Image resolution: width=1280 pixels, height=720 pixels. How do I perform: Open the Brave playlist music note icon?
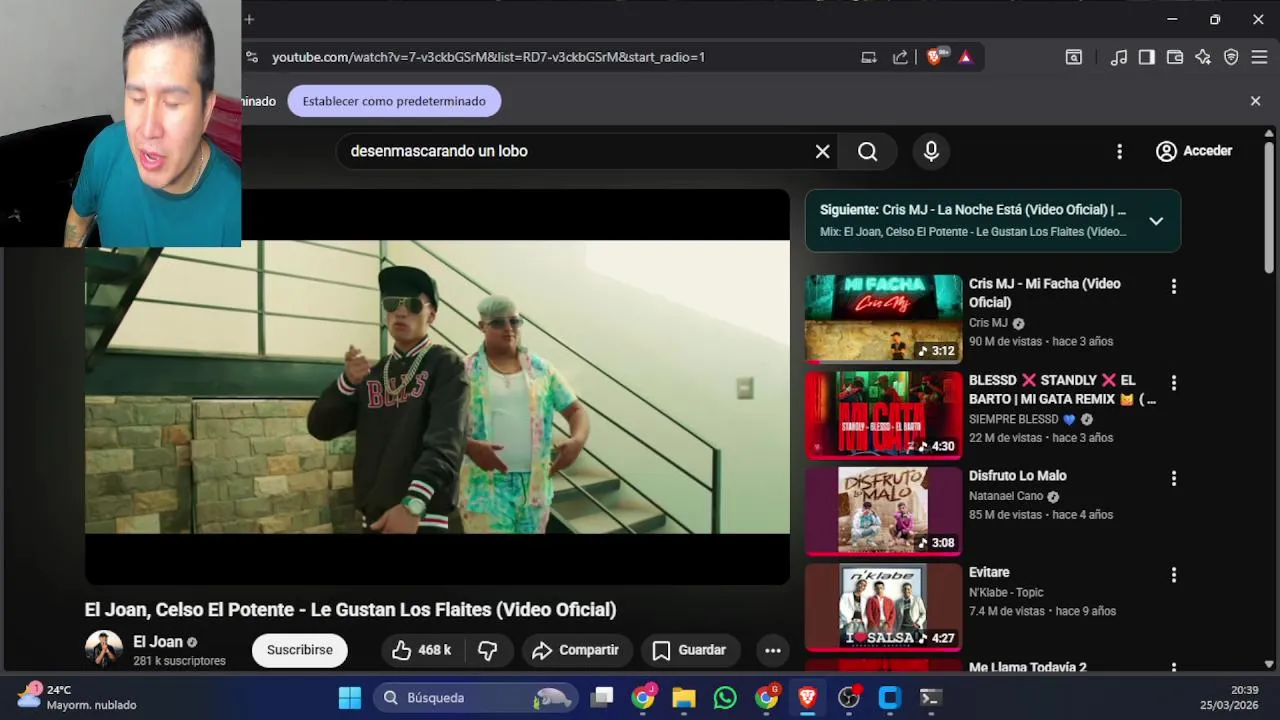(x=1119, y=57)
